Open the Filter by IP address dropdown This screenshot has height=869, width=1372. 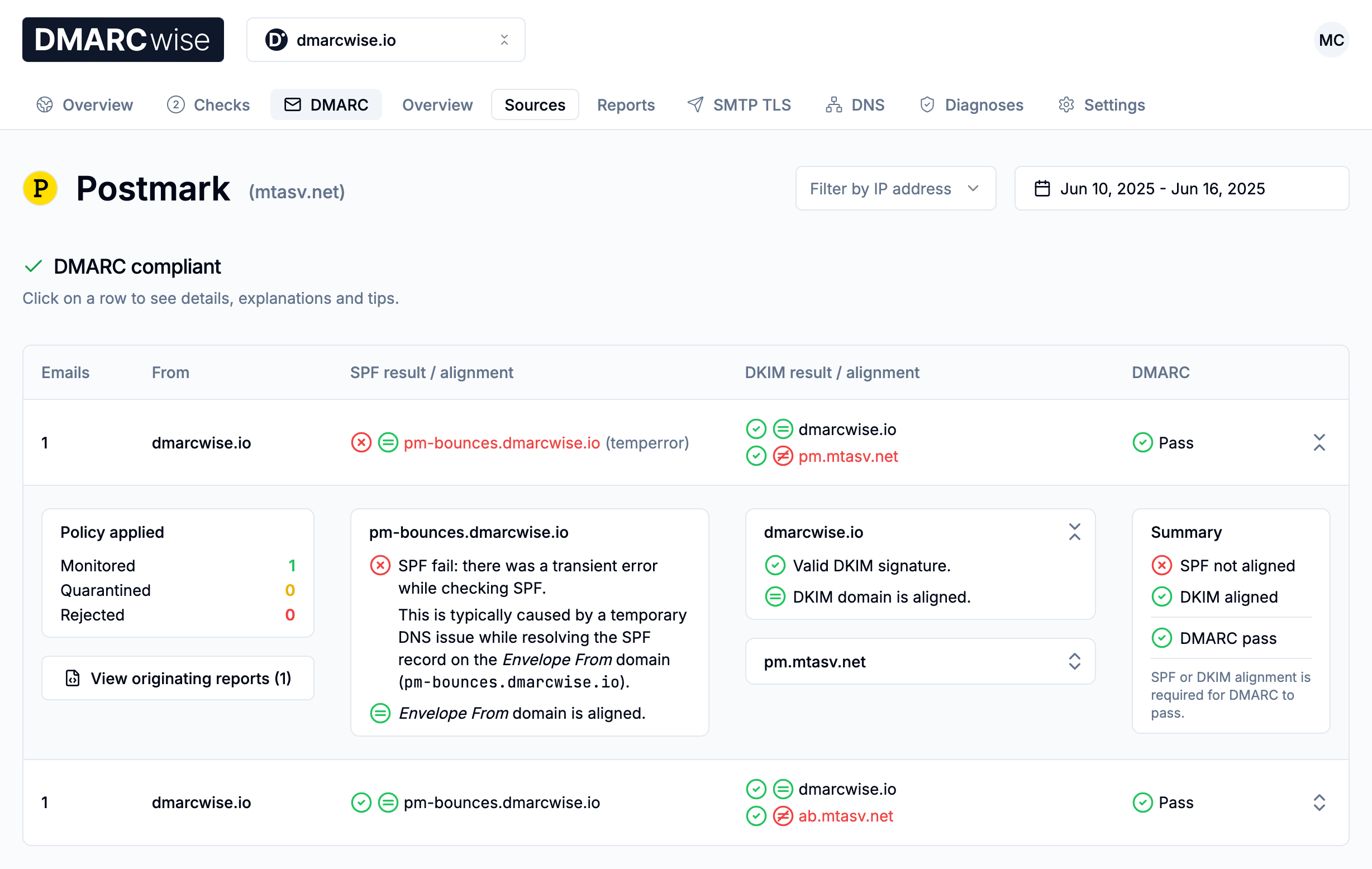[895, 189]
